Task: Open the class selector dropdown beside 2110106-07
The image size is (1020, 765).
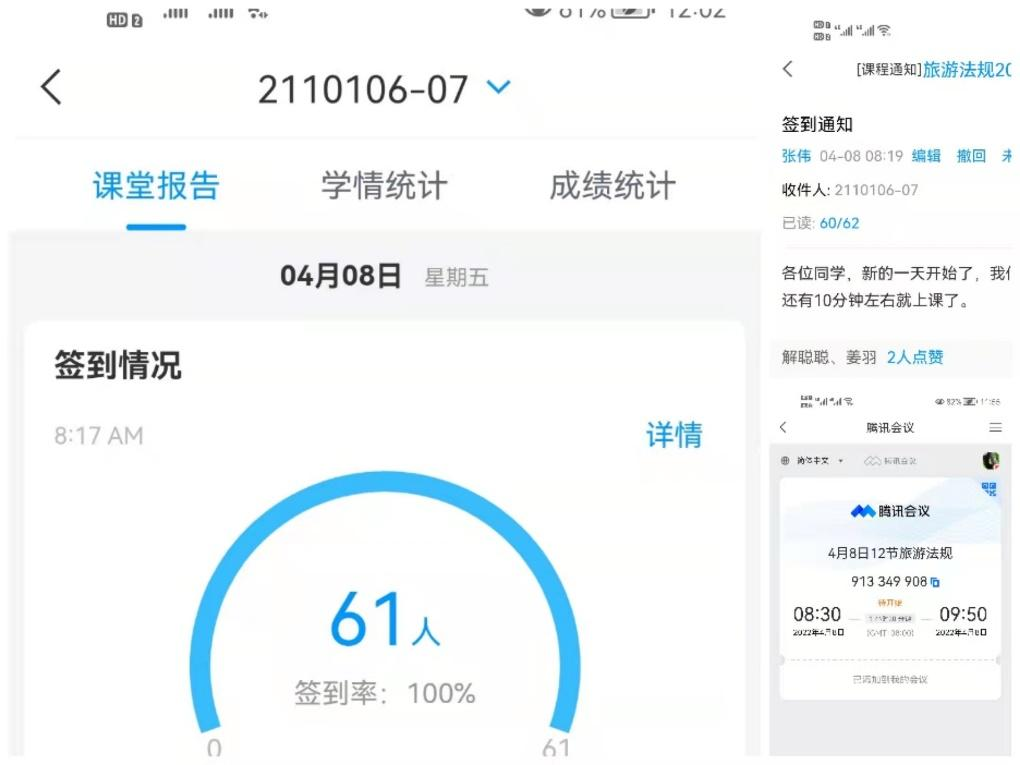Action: tap(496, 88)
